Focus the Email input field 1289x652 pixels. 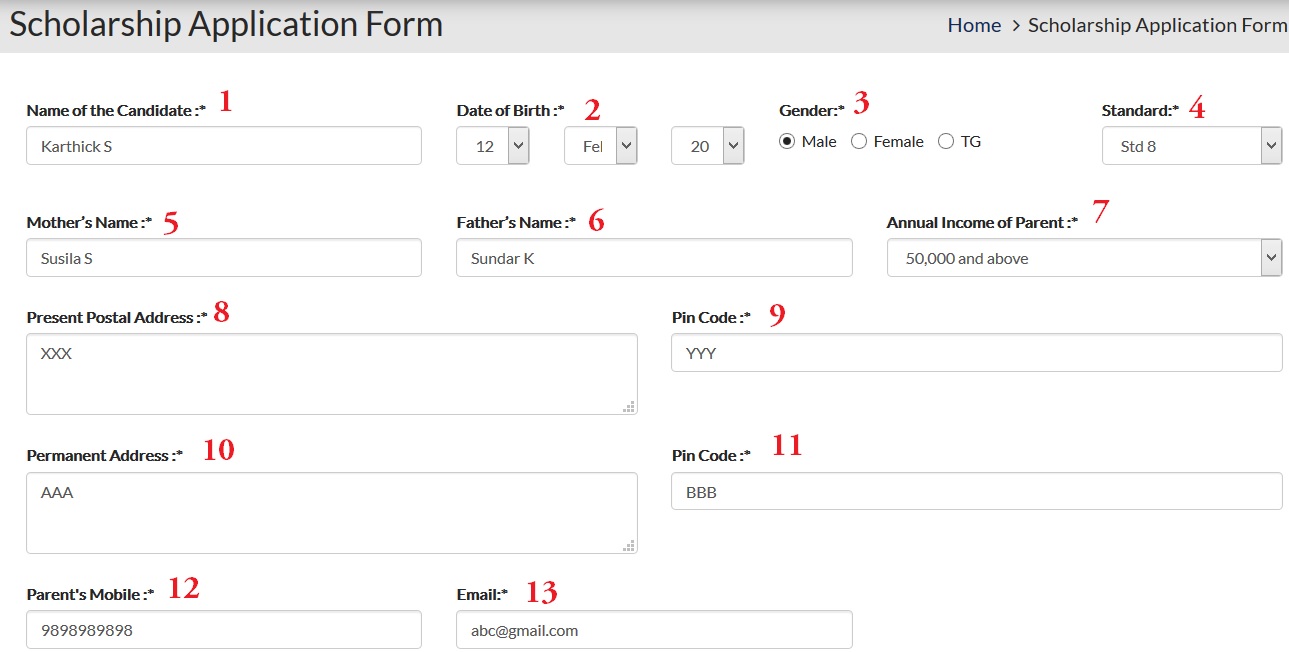(x=654, y=631)
